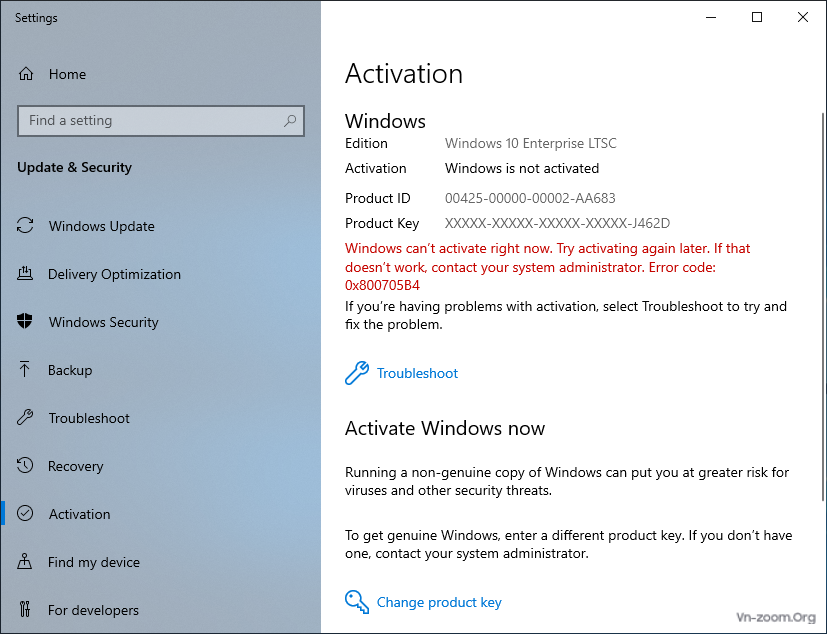Click the Product Key value ending J462D
The image size is (827, 634).
[557, 224]
